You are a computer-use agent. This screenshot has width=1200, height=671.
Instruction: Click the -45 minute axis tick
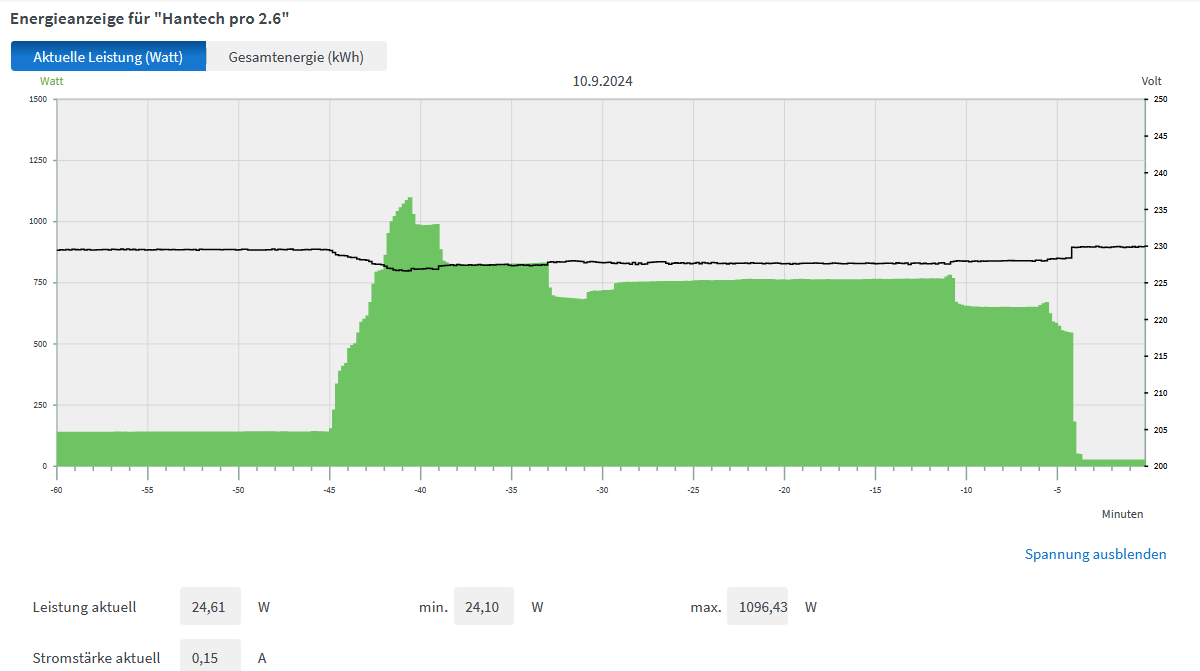[329, 489]
